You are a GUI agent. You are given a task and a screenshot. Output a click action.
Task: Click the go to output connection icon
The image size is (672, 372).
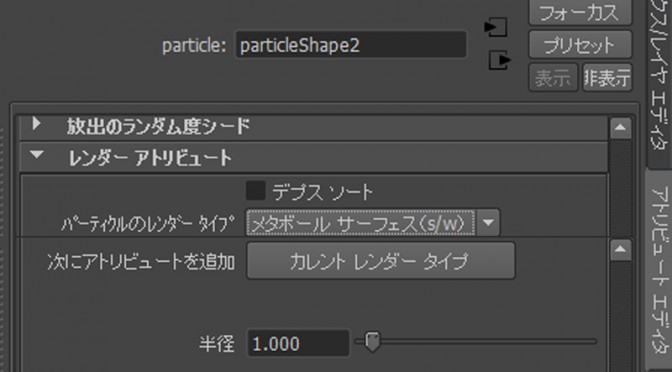(x=500, y=60)
